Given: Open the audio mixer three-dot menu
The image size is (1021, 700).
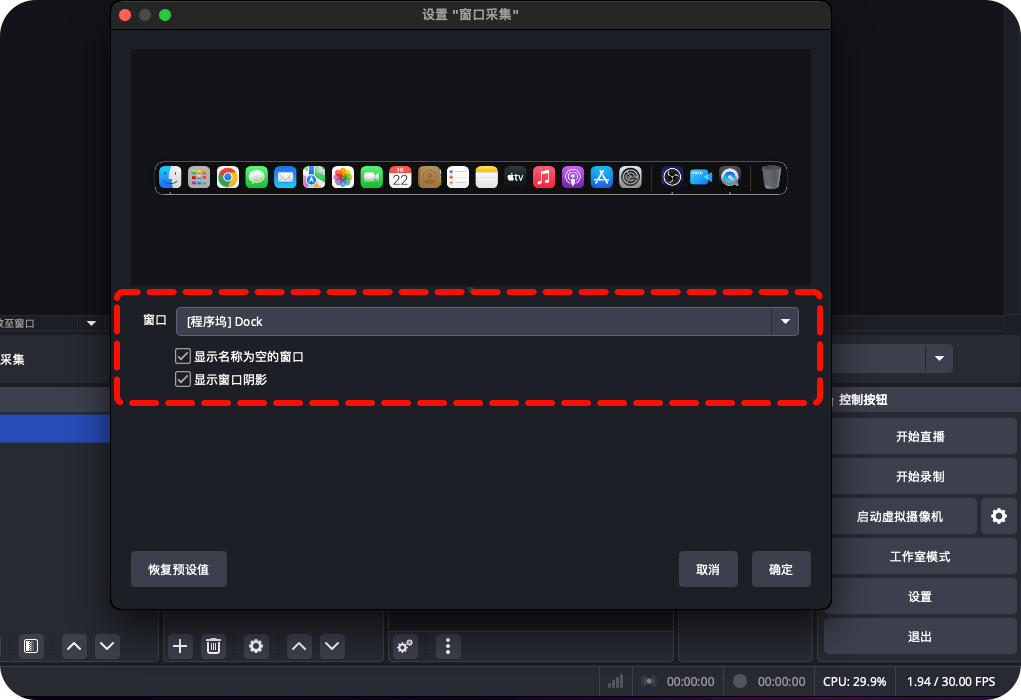Looking at the screenshot, I should (447, 646).
